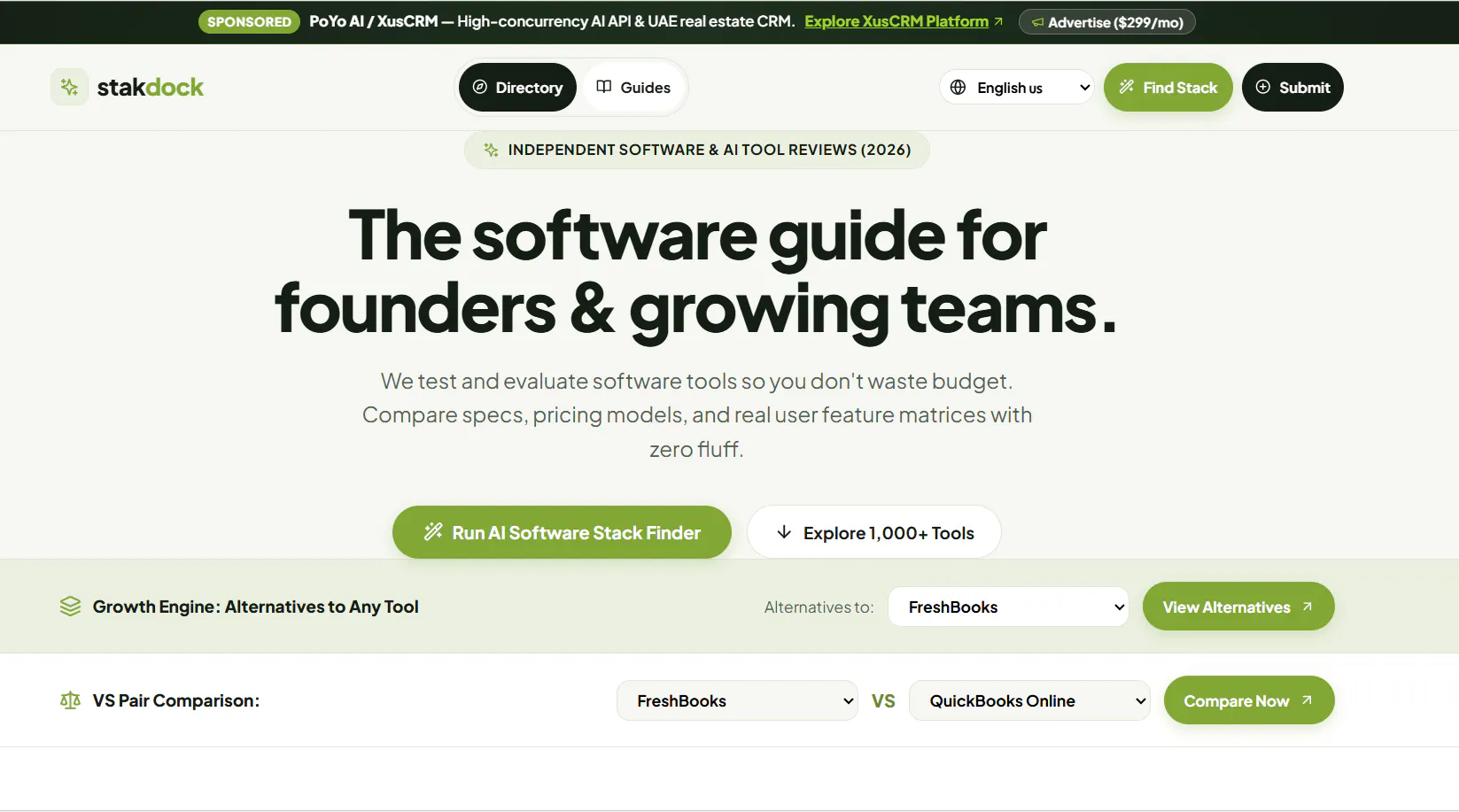Click the globe language icon
The height and width of the screenshot is (812, 1459).
coord(958,87)
